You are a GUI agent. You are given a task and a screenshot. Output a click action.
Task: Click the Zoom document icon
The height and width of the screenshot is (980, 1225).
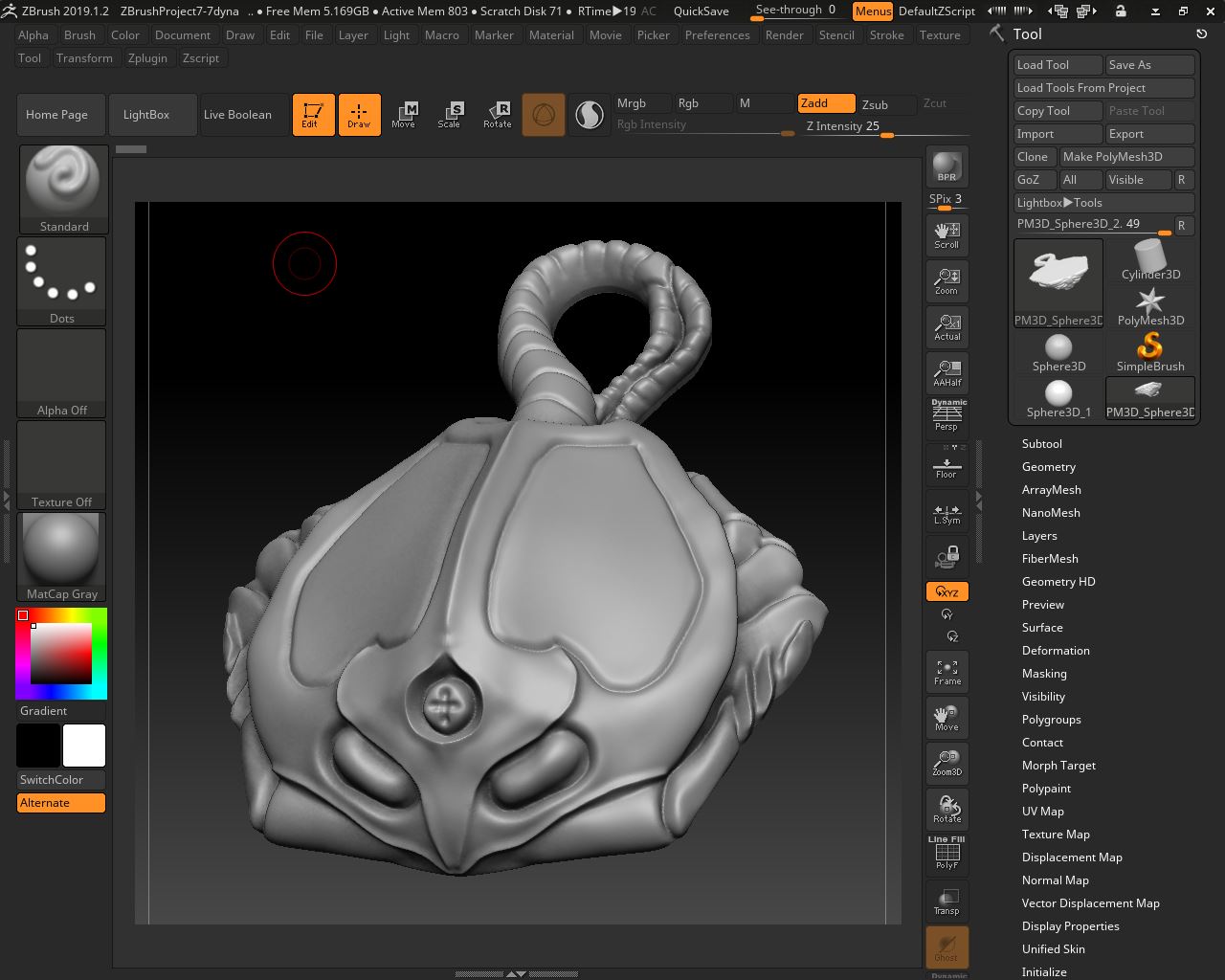point(947,280)
